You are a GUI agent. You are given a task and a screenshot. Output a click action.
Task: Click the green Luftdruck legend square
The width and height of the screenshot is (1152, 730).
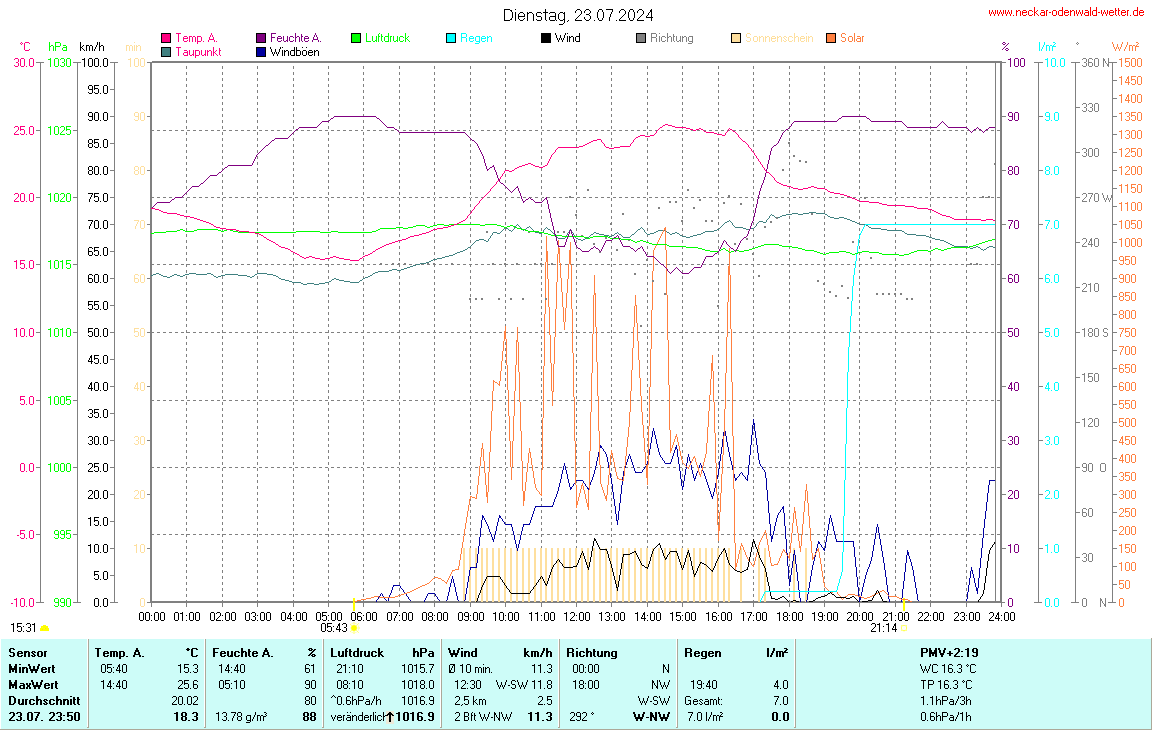(356, 38)
